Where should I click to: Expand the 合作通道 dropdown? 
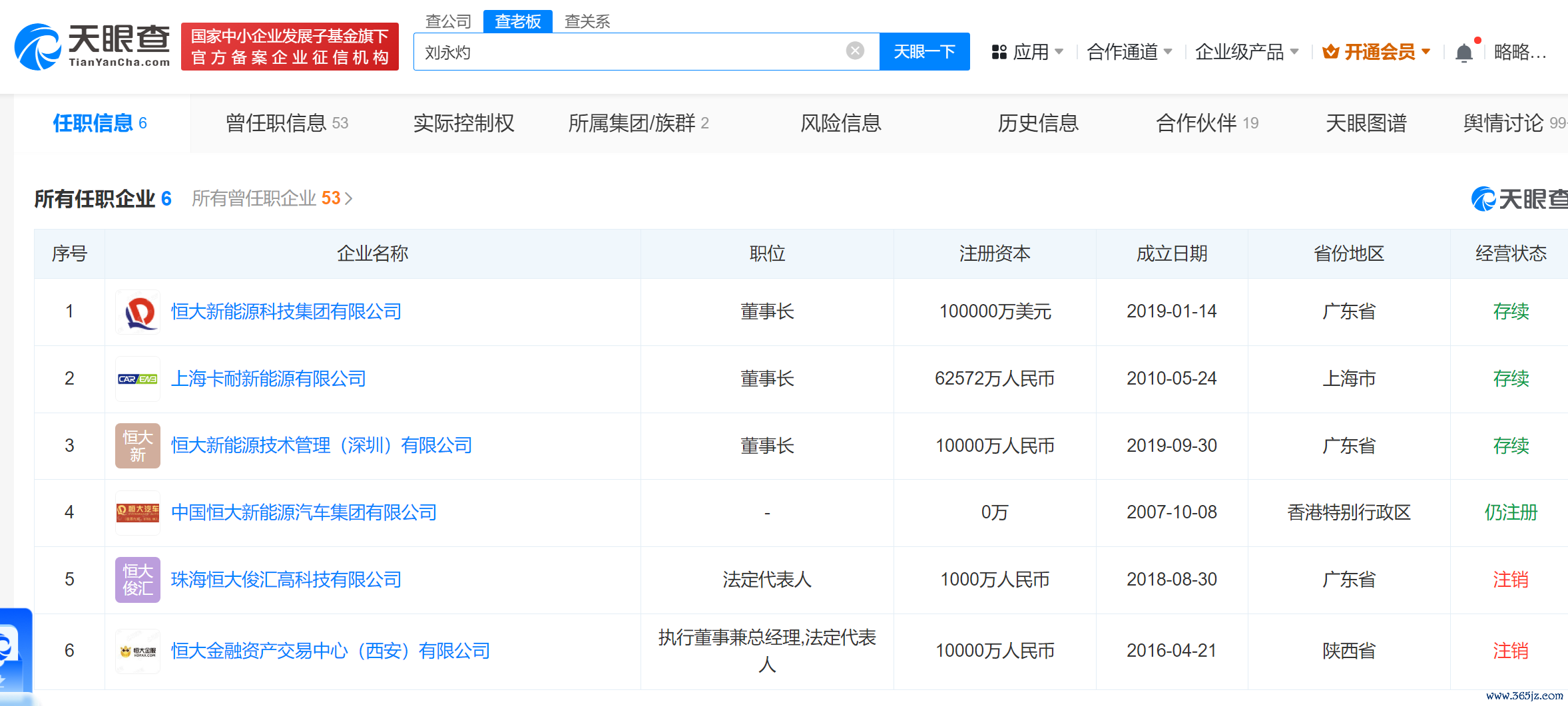(1129, 52)
